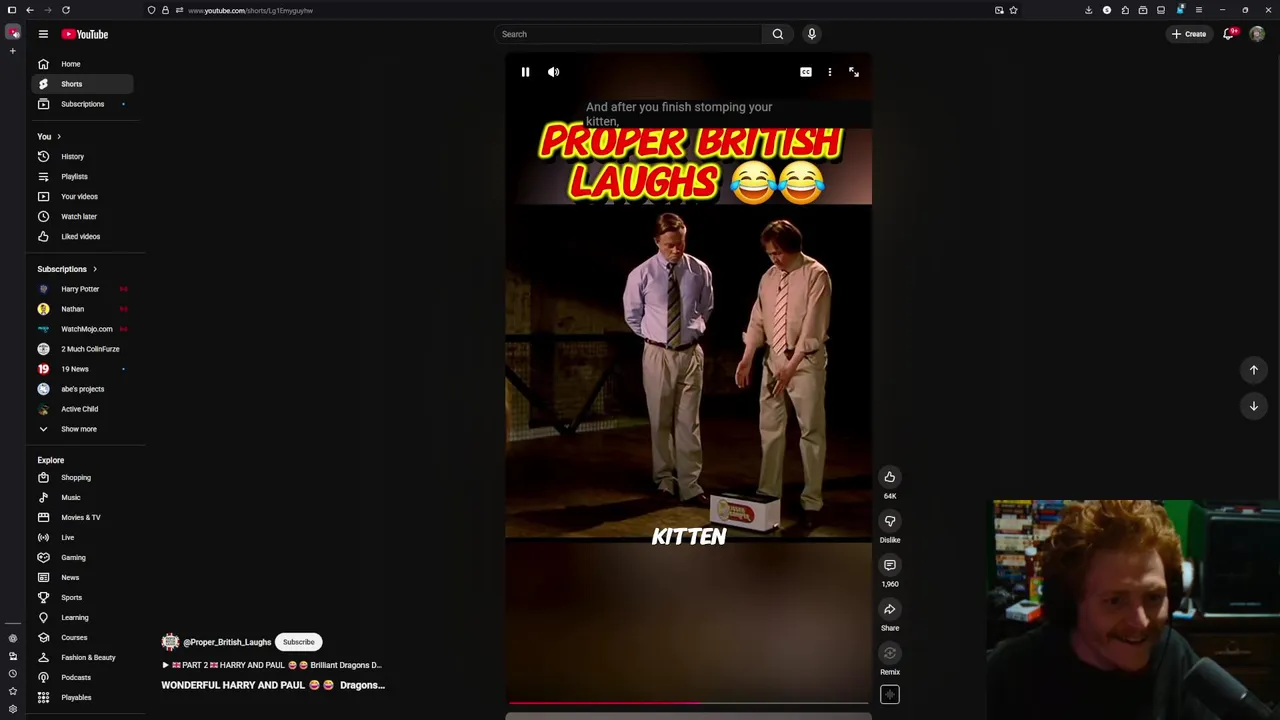
Task: Open Fashion & Beauty in Explore
Action: 83,657
